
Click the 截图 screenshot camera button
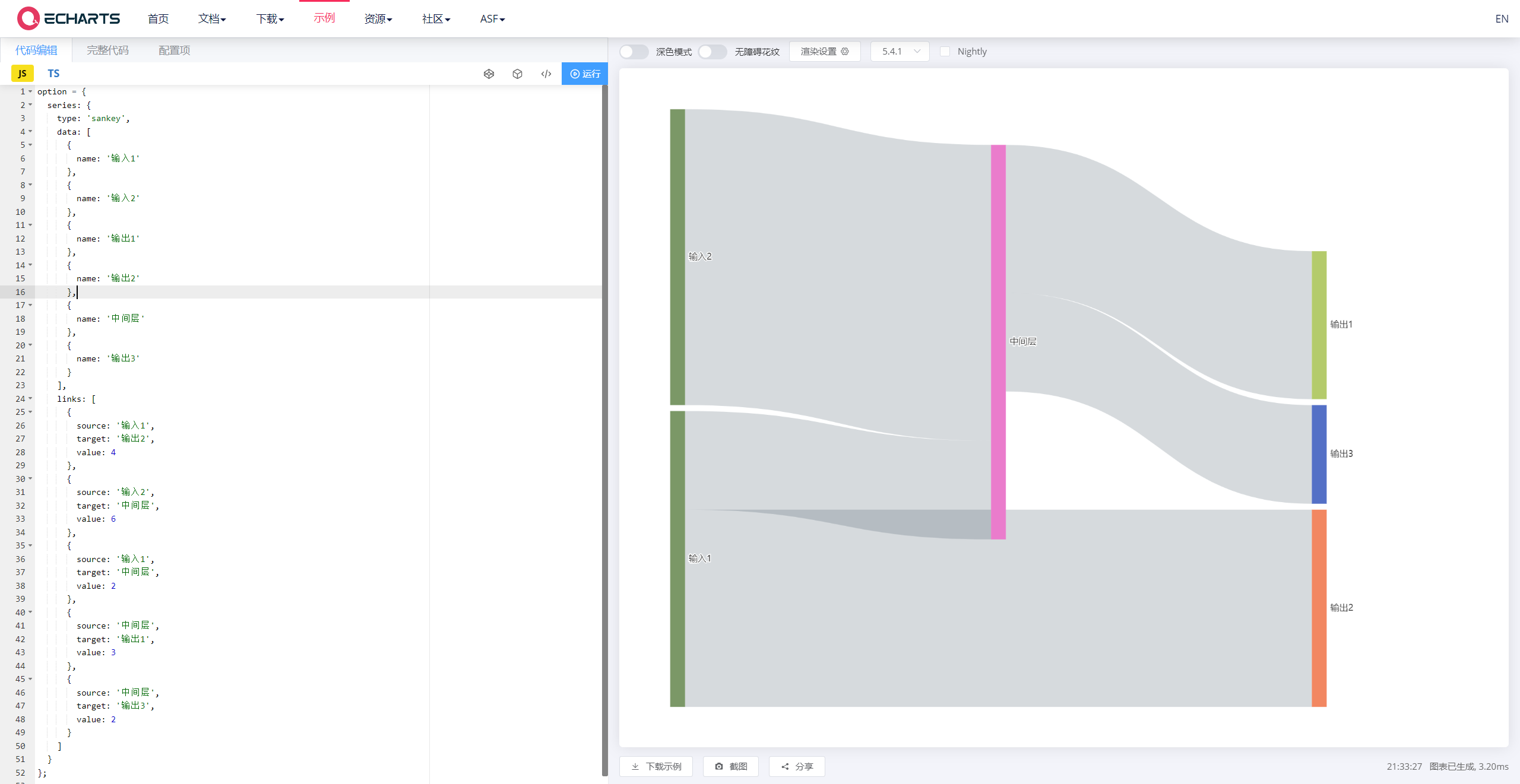730,766
